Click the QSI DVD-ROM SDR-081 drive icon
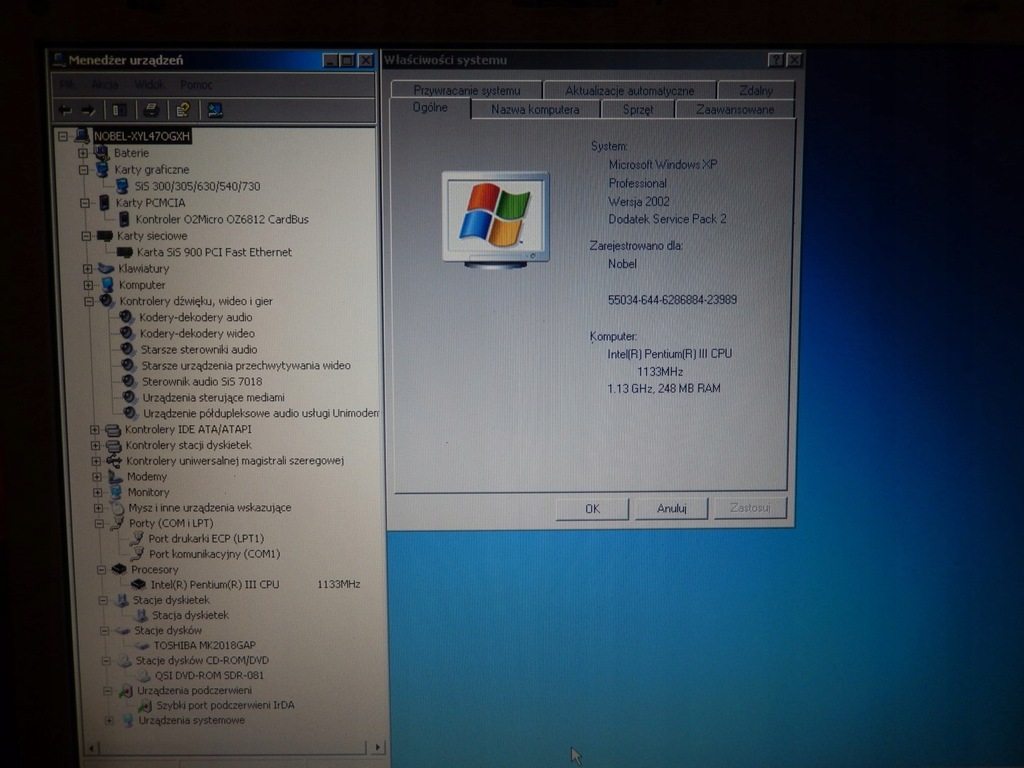 point(144,676)
